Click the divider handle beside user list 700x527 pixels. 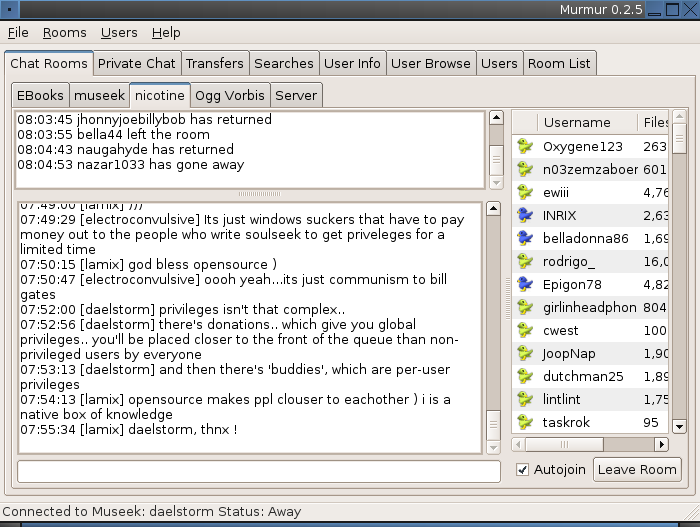tap(508, 298)
